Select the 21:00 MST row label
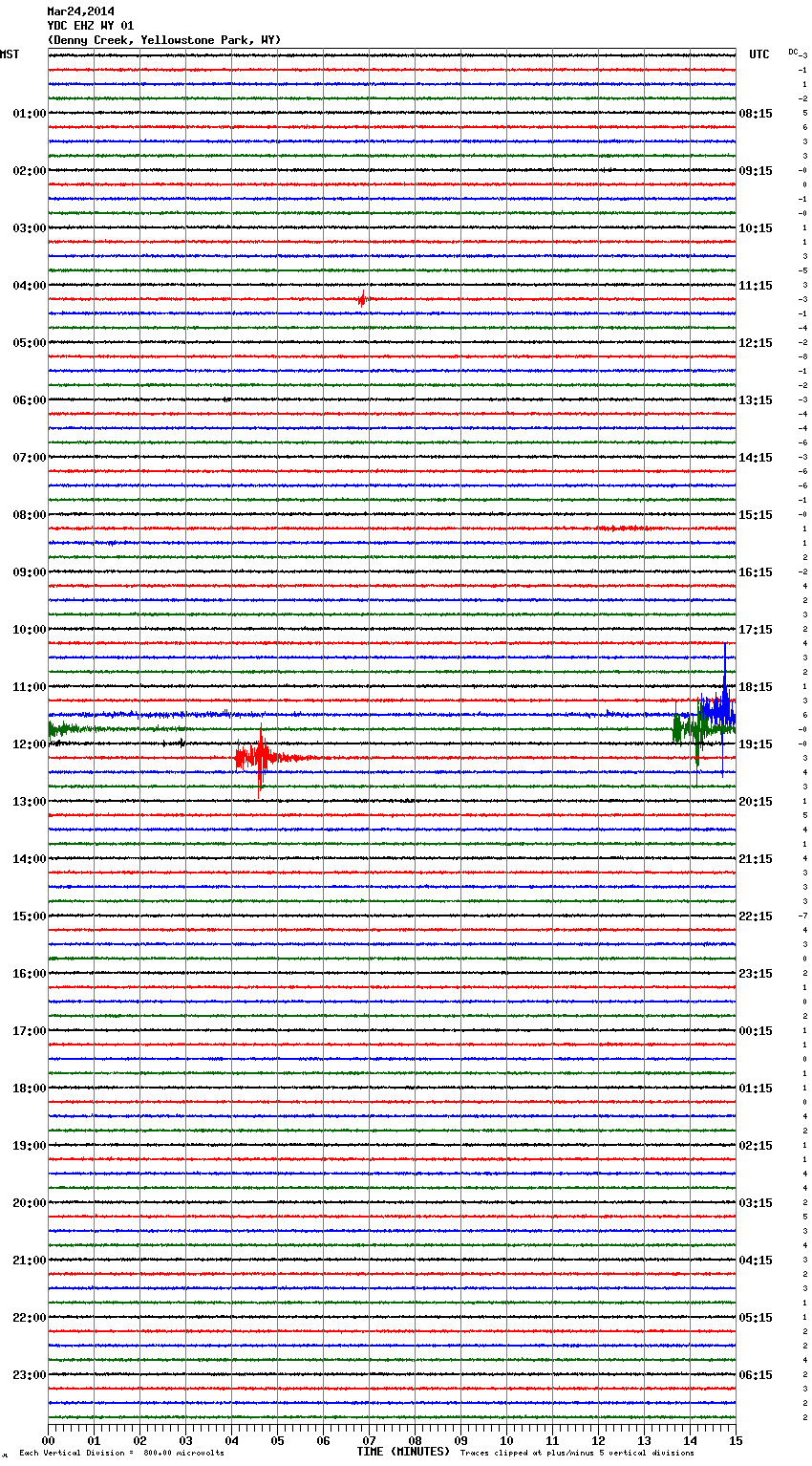The image size is (812, 1466). (x=30, y=1261)
